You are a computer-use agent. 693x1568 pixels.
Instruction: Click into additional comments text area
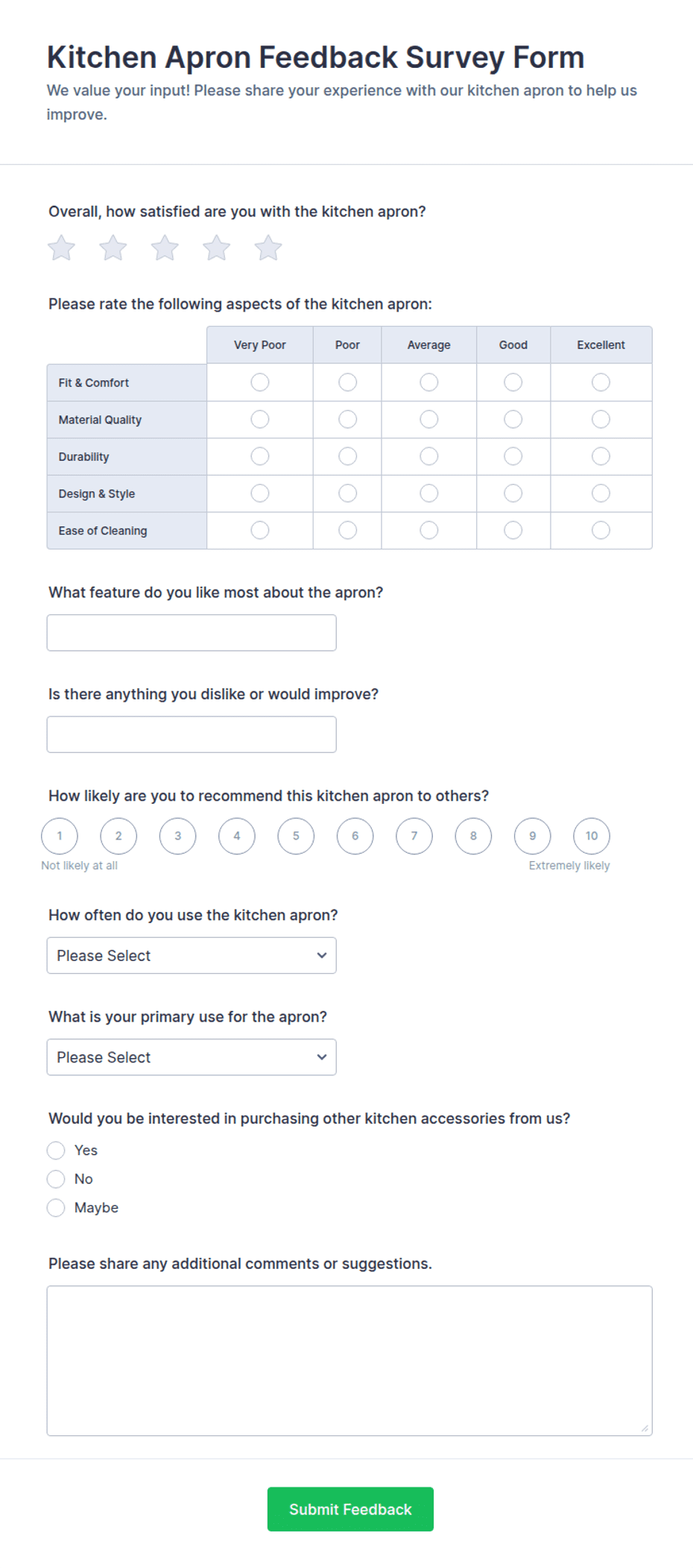coord(349,1361)
